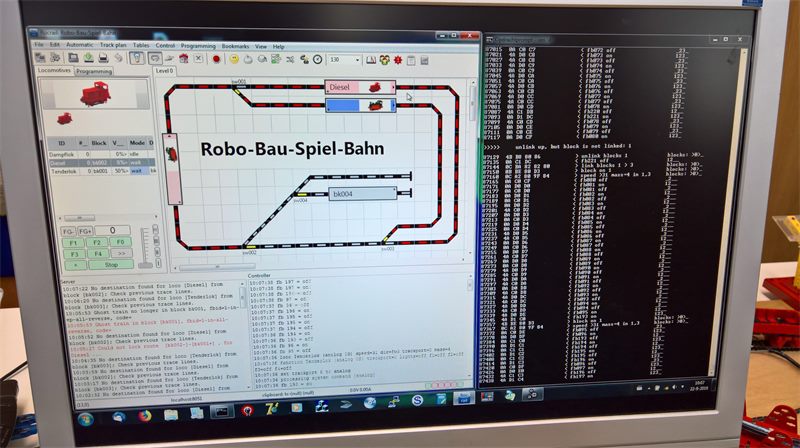Select the Locomotives tab
Screen dimensions: 800x448
coord(55,70)
